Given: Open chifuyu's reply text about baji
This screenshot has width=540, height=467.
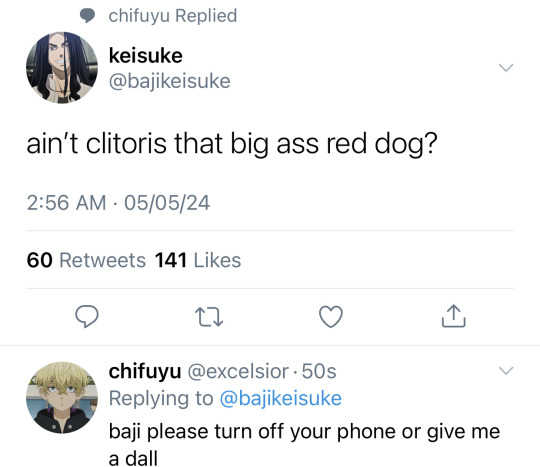Looking at the screenshot, I should point(304,445).
